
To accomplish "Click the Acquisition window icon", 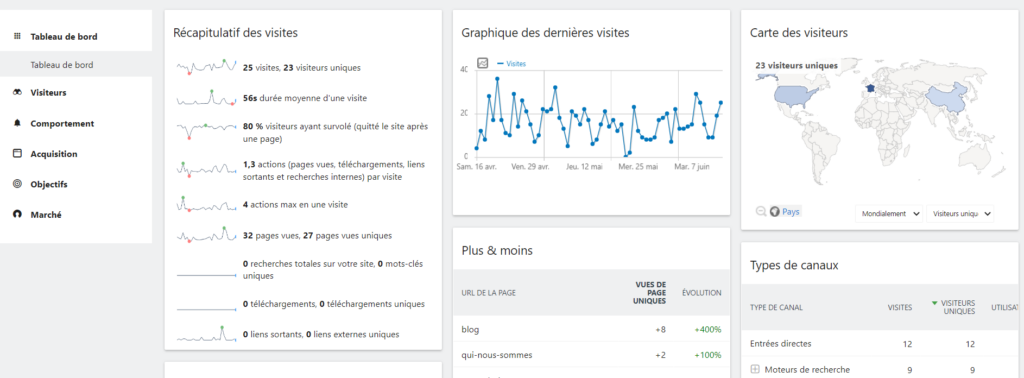I will tap(18, 154).
